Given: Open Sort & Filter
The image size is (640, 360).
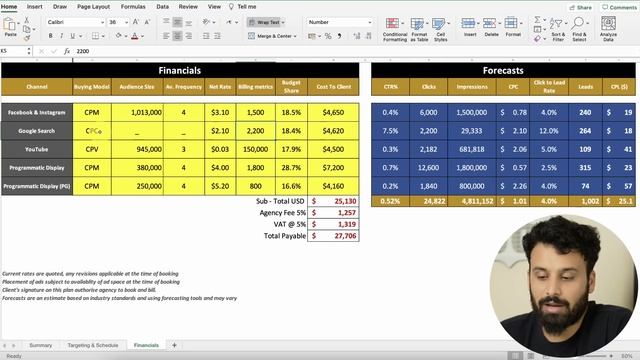Looking at the screenshot, I should click(558, 29).
